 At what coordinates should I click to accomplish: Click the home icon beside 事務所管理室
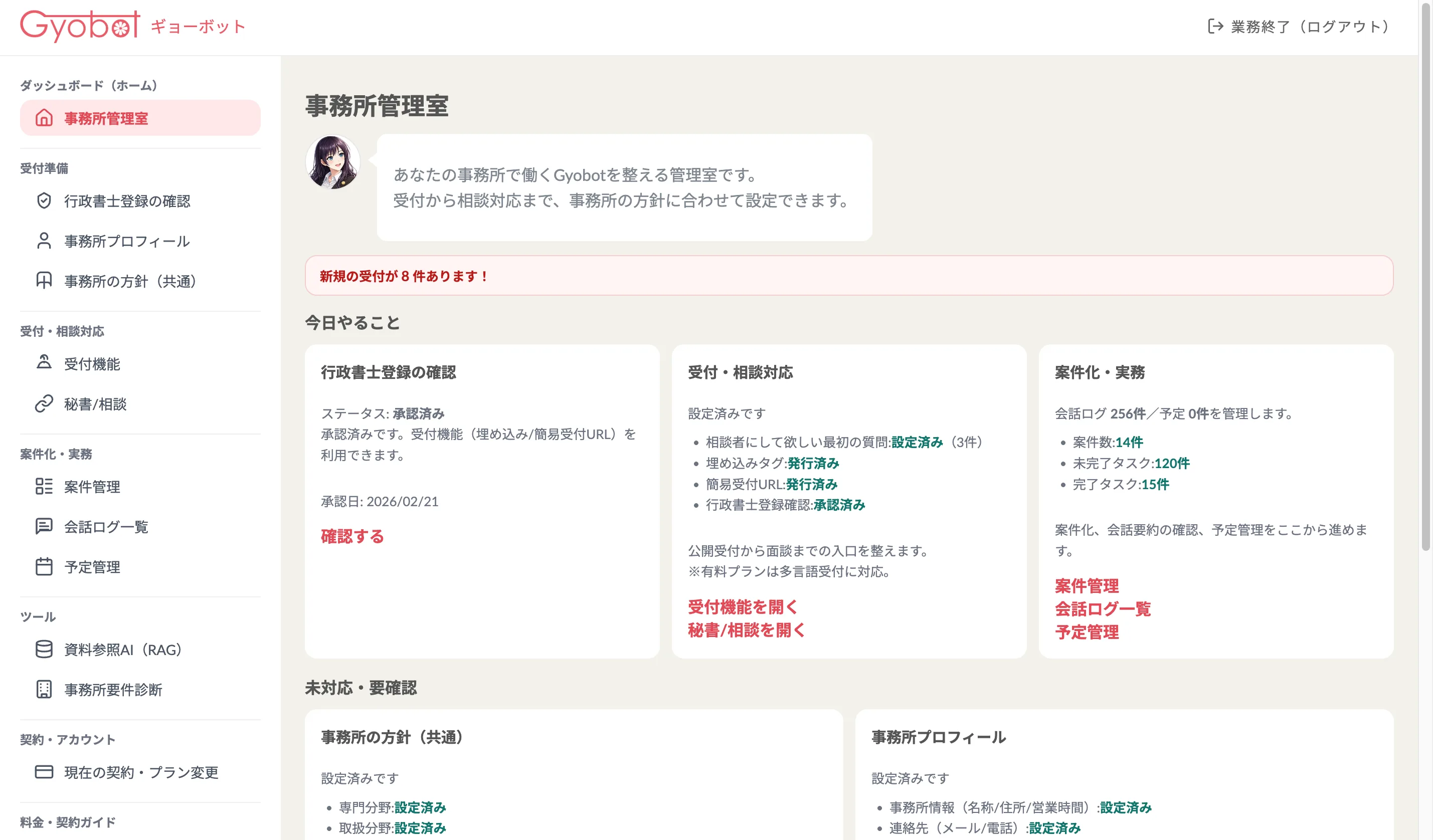[44, 118]
